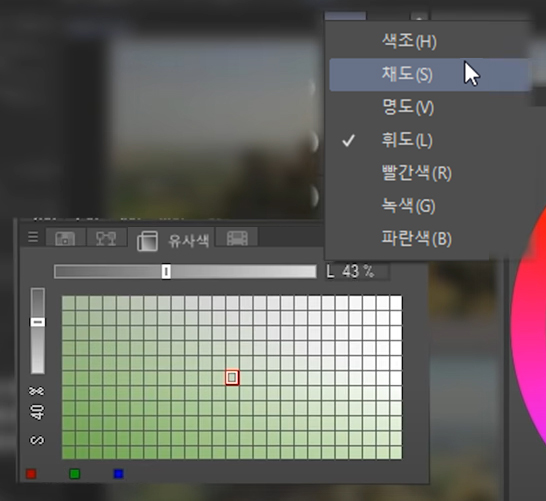Pick the red square swatch at bottom
The image size is (546, 501).
(x=31, y=473)
